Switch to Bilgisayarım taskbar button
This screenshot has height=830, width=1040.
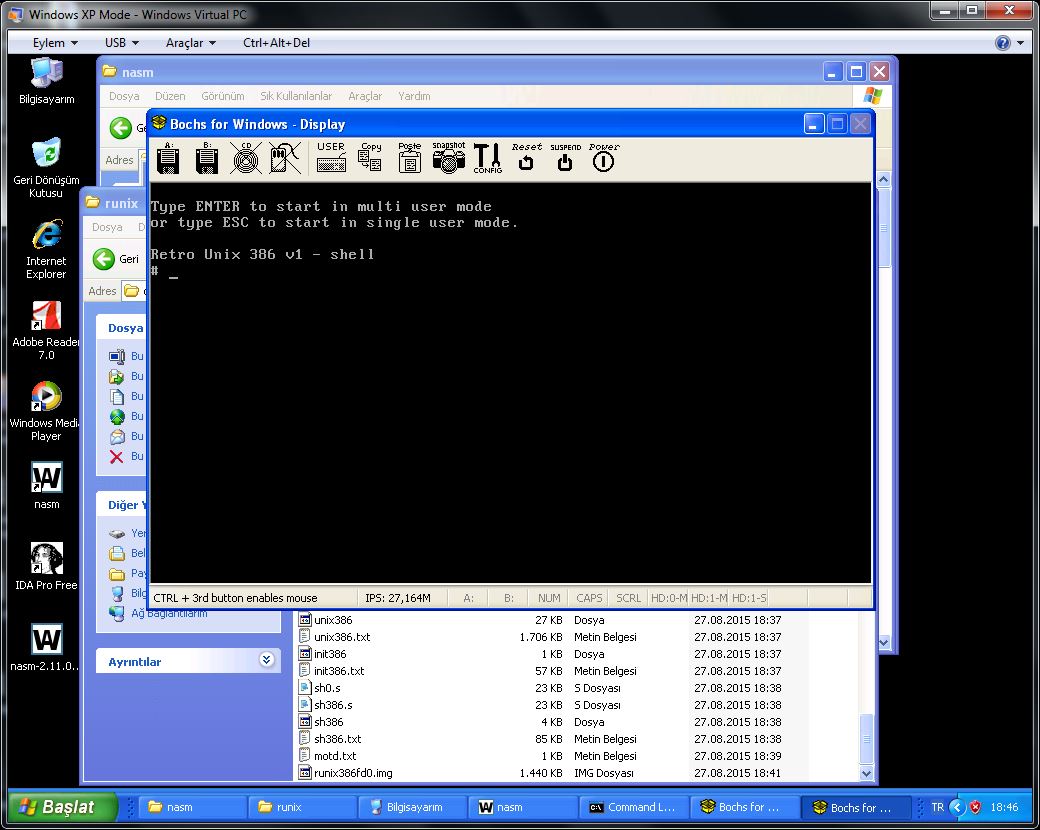[411, 807]
